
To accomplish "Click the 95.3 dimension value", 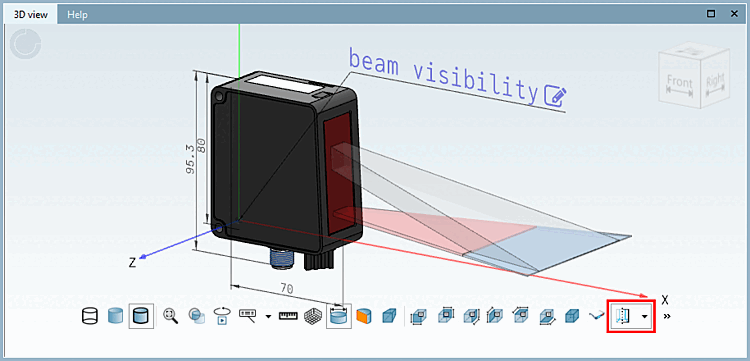I will (190, 160).
